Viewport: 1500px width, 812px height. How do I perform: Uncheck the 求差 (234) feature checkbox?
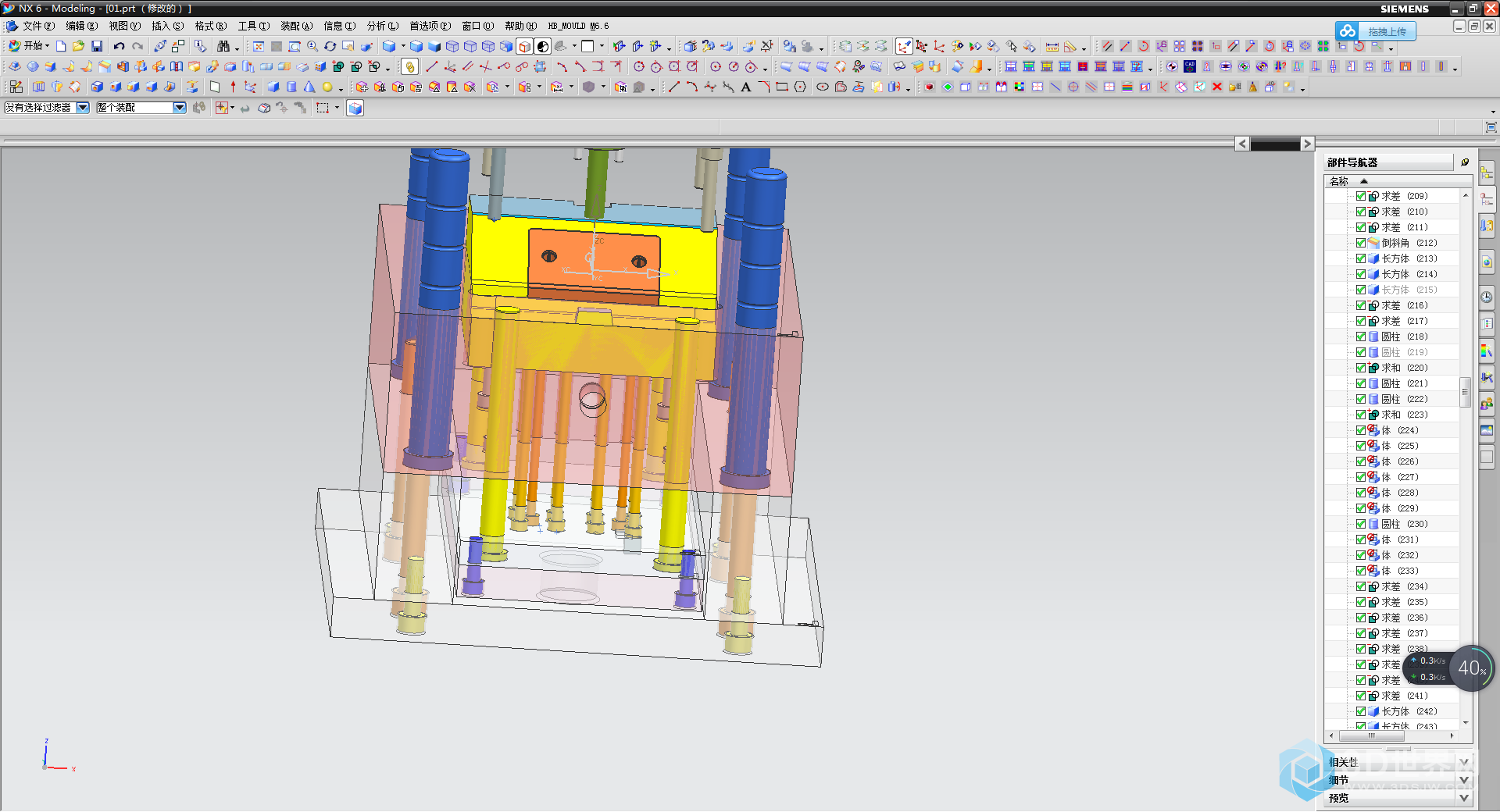1361,586
